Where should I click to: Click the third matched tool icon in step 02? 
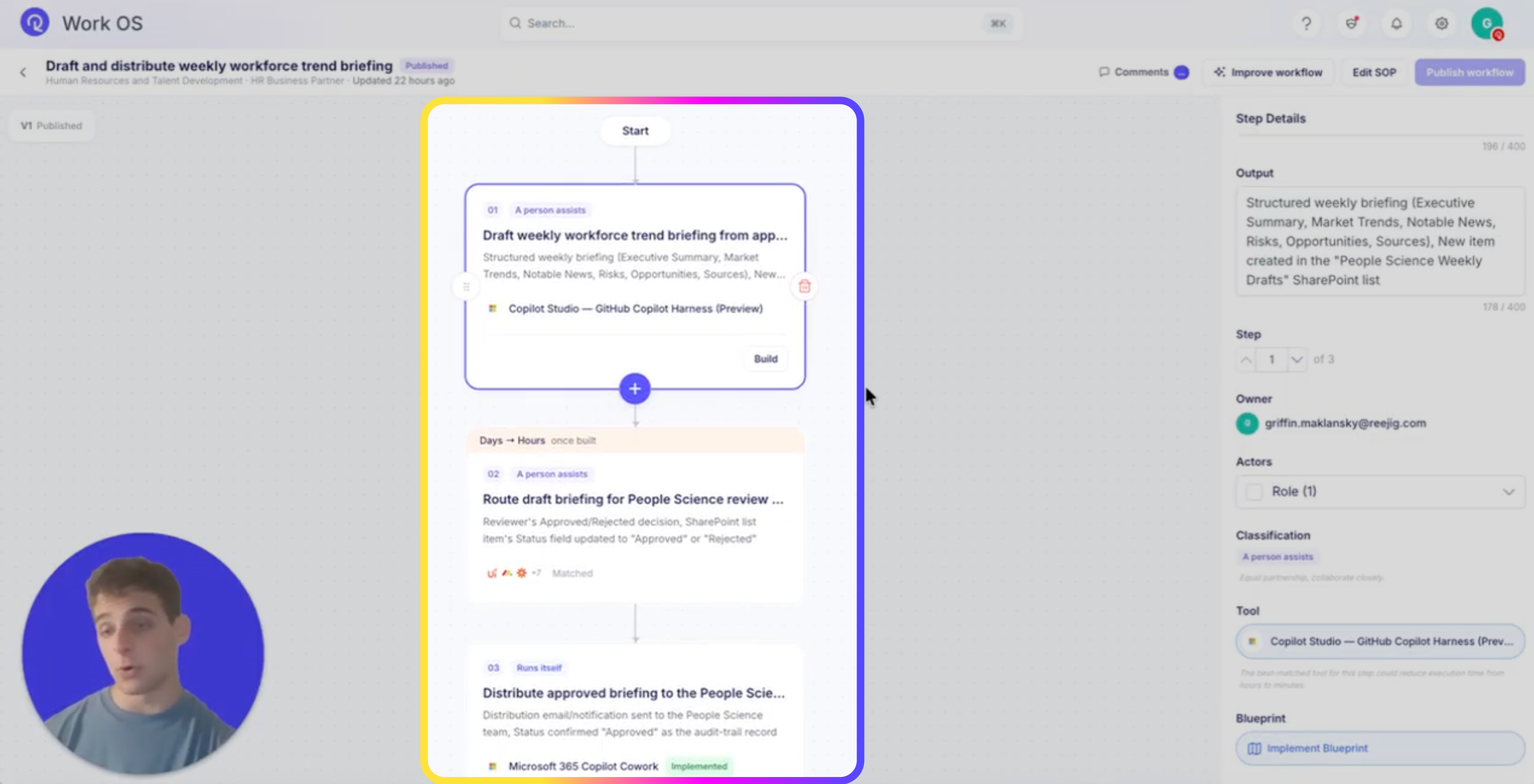coord(522,573)
